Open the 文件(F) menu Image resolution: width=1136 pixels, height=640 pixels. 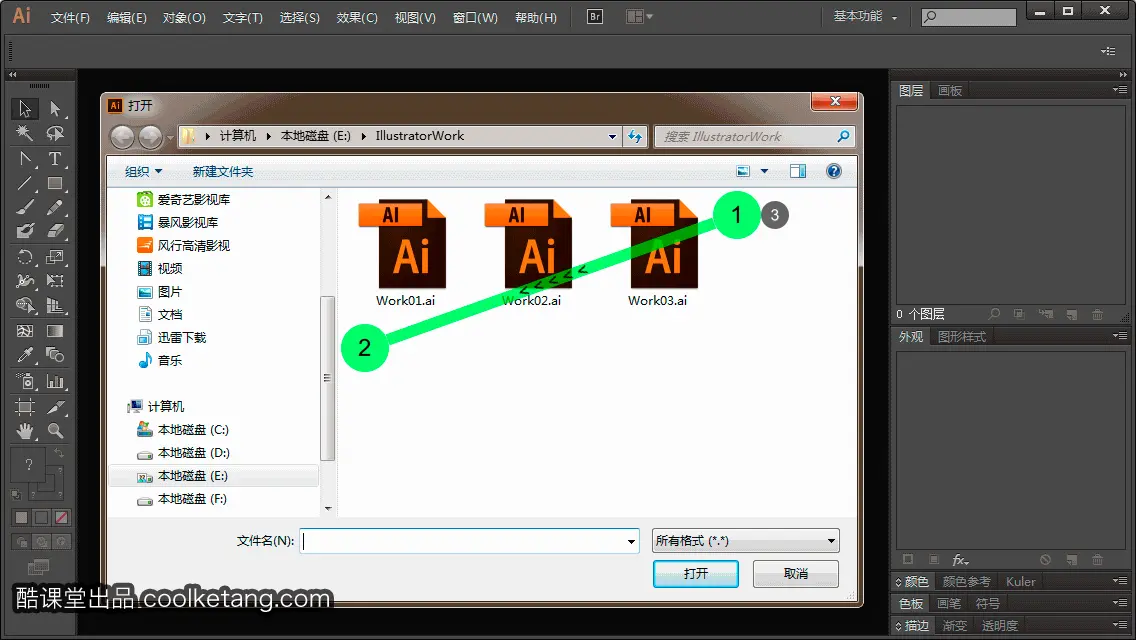(x=70, y=17)
